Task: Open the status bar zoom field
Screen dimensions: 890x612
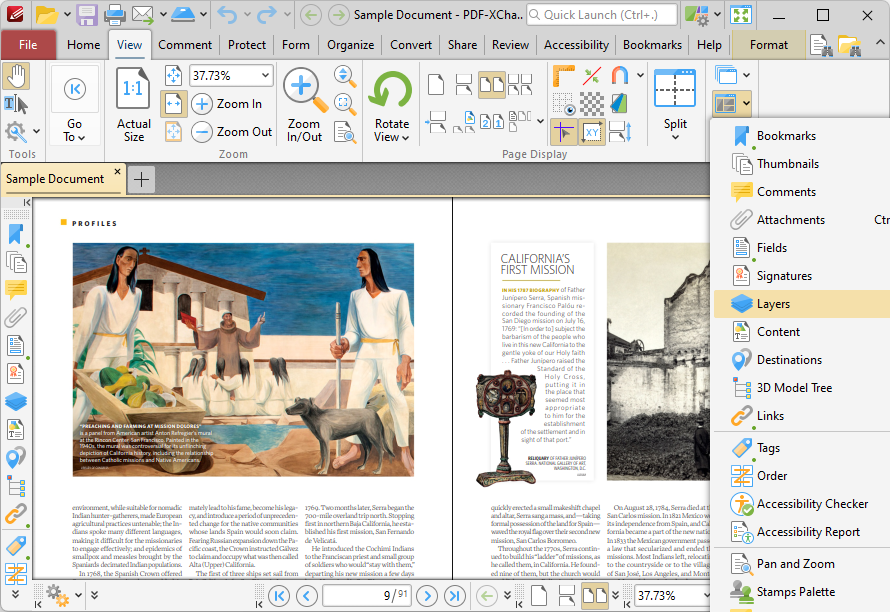Action: click(671, 596)
